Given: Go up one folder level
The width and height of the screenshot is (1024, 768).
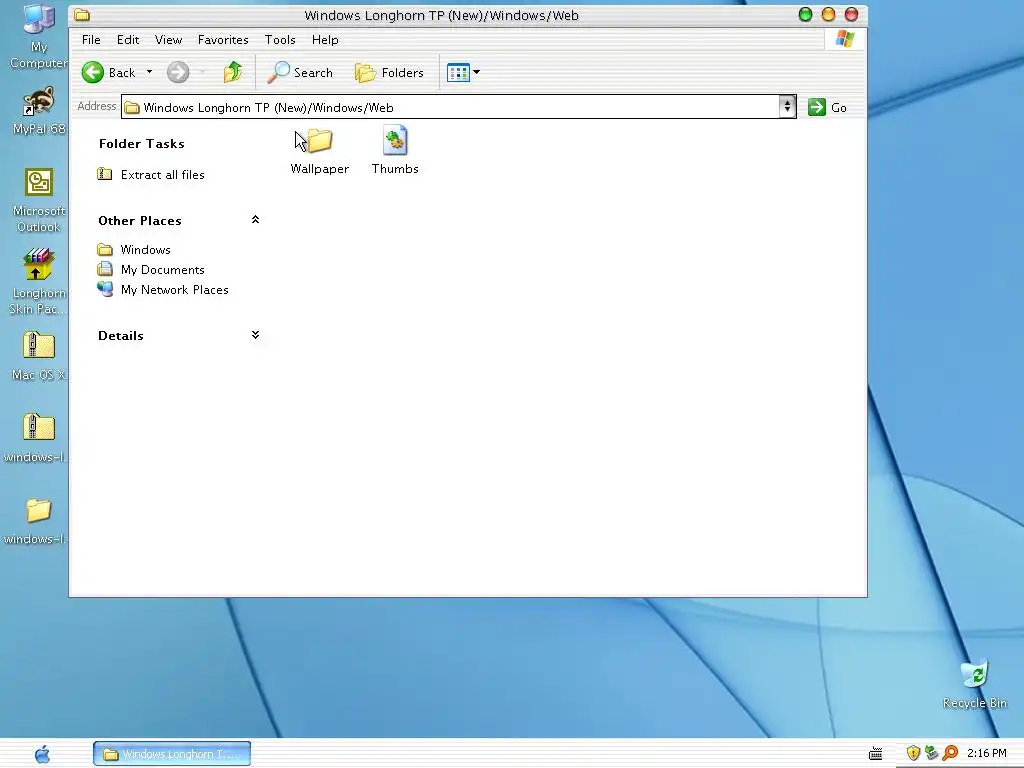Looking at the screenshot, I should (232, 72).
